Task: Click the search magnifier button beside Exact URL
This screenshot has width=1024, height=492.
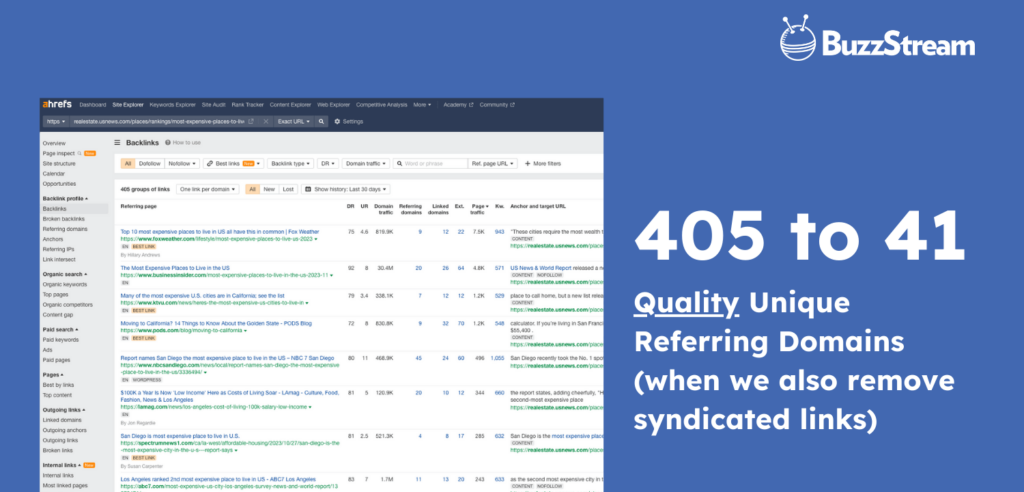Action: (x=322, y=121)
